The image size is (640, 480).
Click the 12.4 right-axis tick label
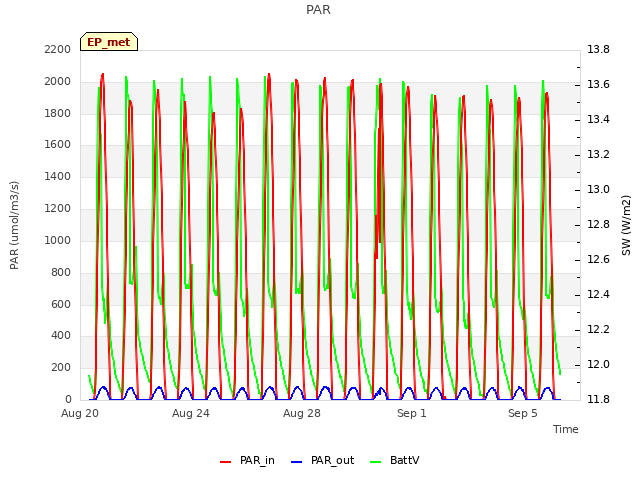coord(598,294)
